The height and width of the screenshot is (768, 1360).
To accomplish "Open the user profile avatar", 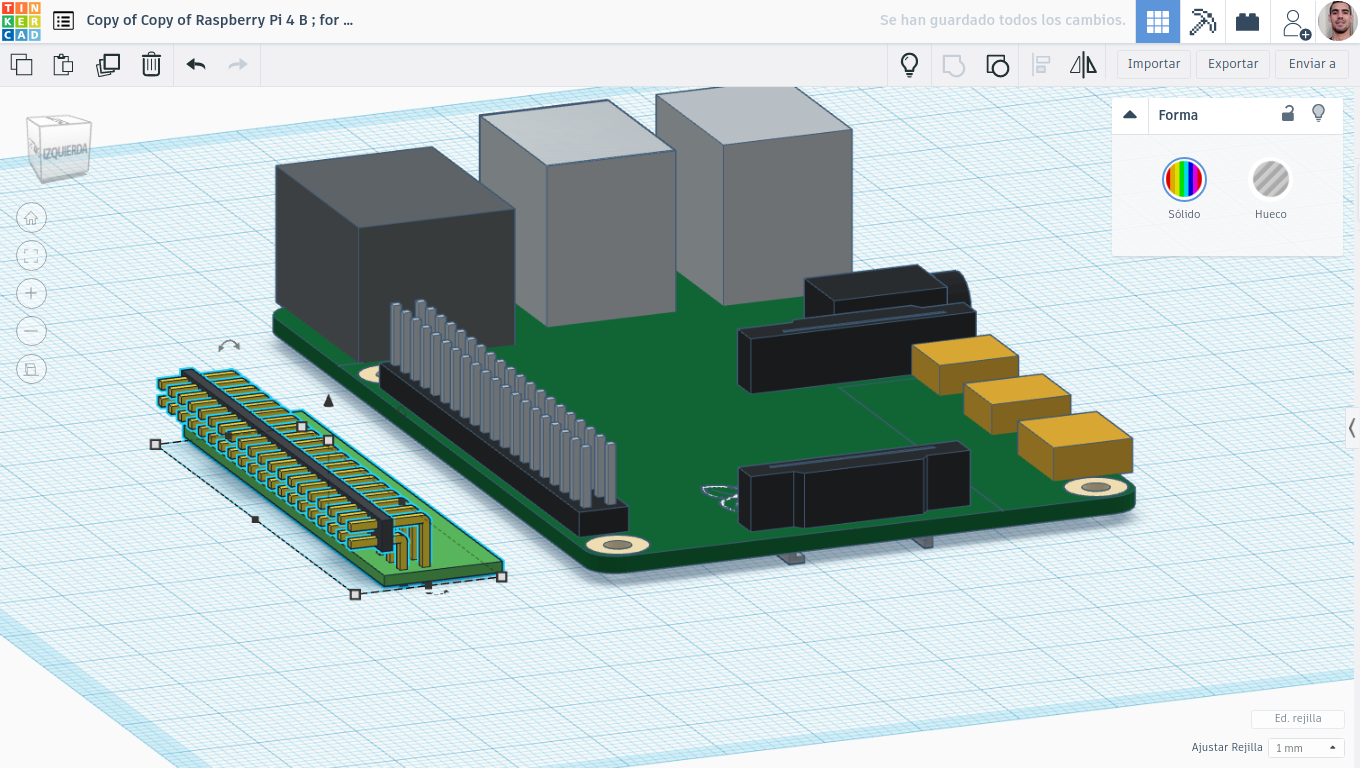I will coord(1337,21).
